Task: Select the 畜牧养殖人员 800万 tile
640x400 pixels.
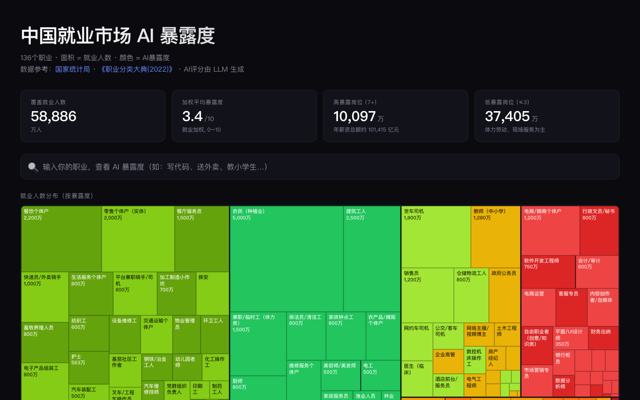Action: click(x=45, y=342)
